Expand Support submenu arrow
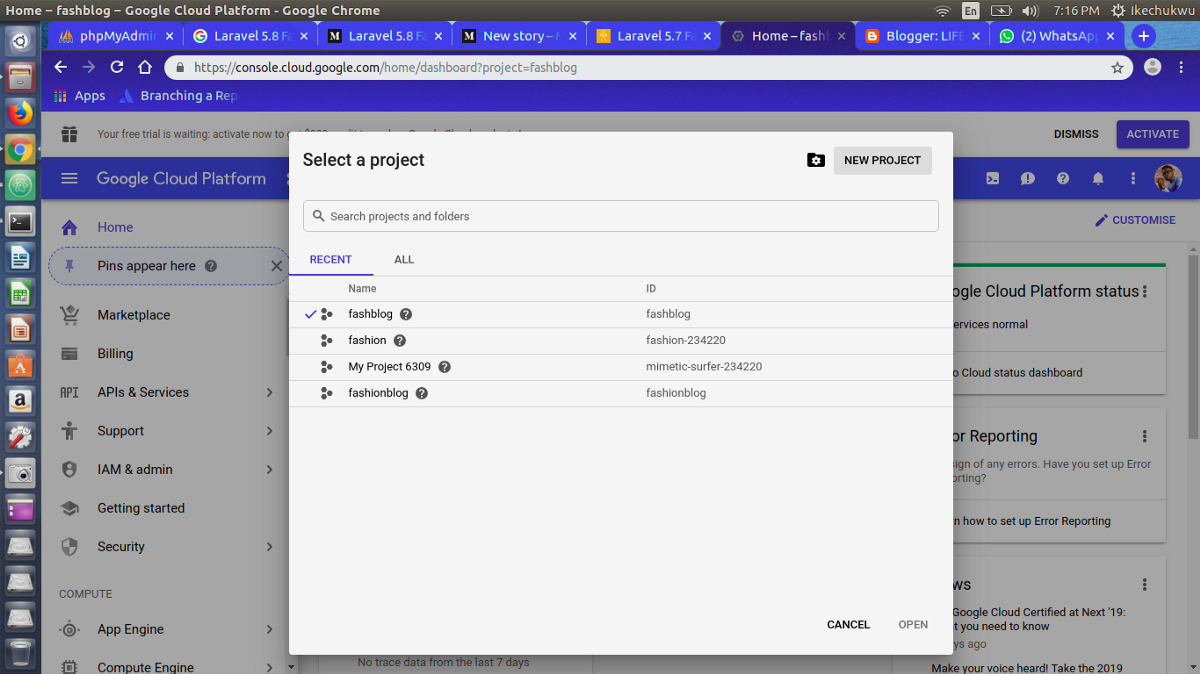The width and height of the screenshot is (1200, 674). tap(270, 431)
